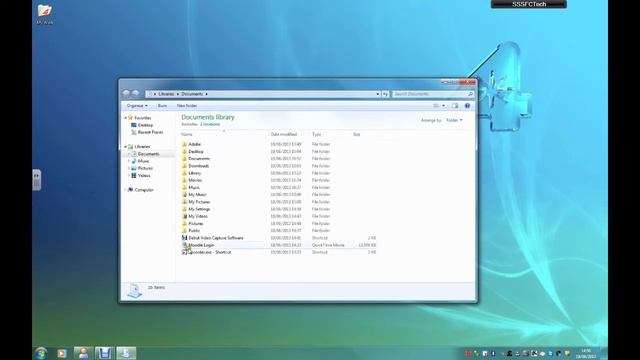Click the Libraries breadcrumb in address bar

tap(166, 94)
